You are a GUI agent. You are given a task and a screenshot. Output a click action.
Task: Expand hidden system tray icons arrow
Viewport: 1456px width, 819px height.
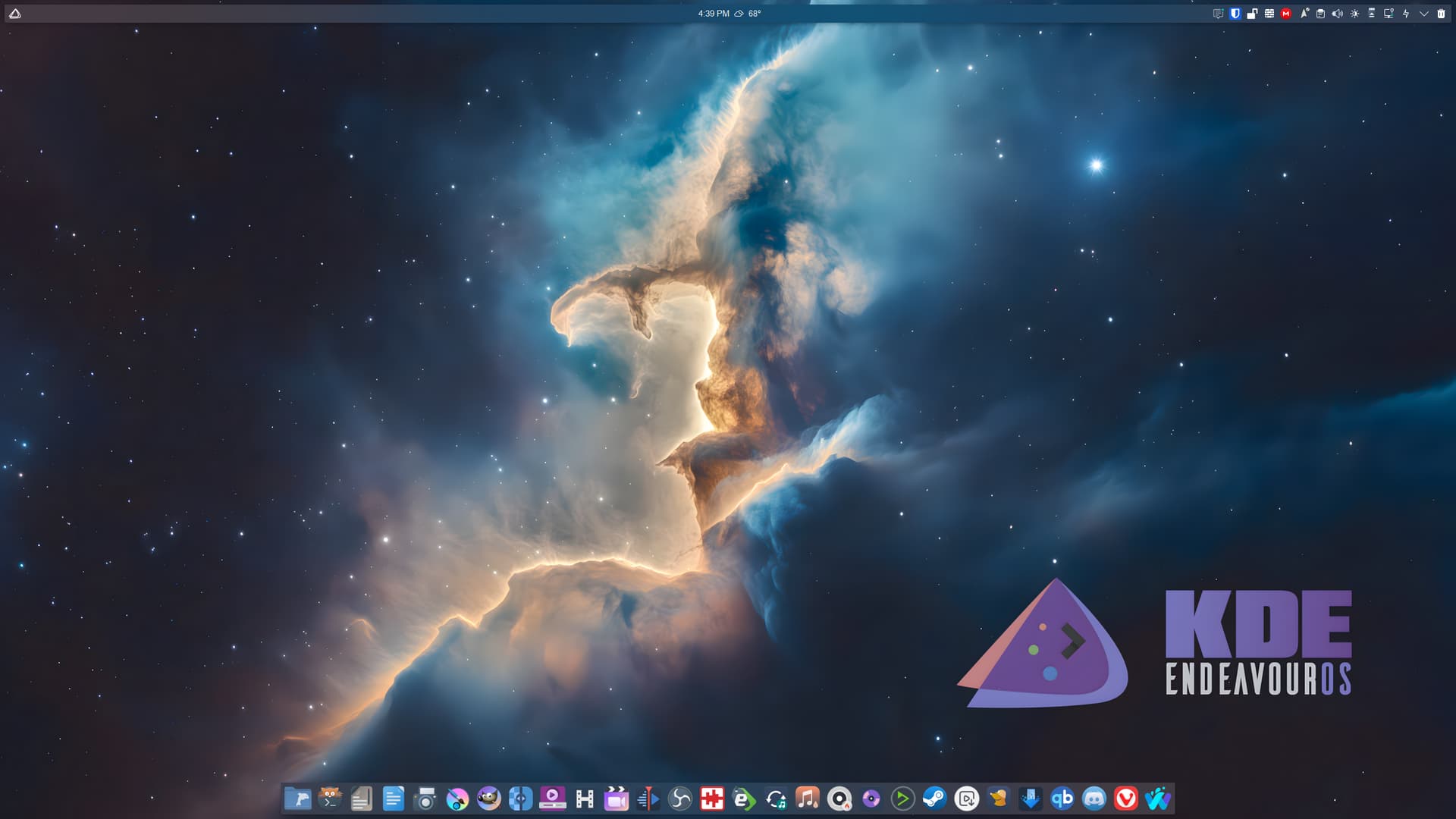pos(1423,14)
